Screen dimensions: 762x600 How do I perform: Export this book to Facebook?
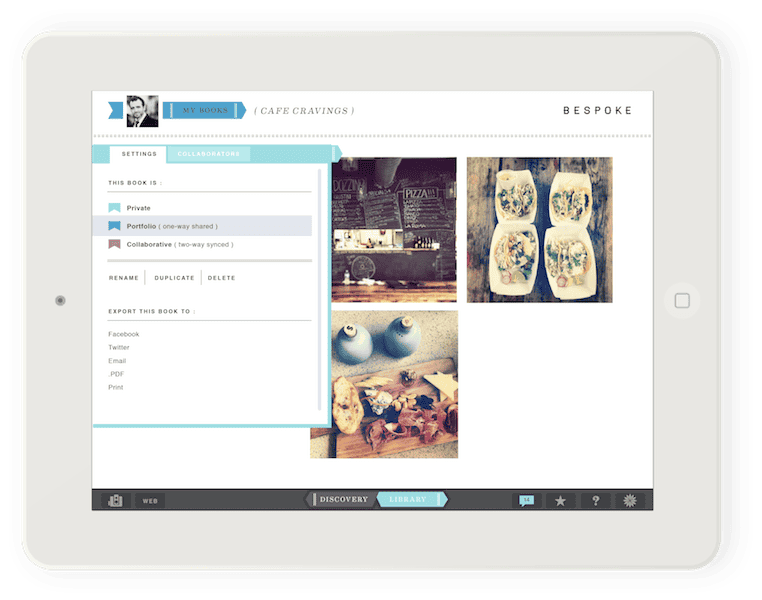coord(123,334)
